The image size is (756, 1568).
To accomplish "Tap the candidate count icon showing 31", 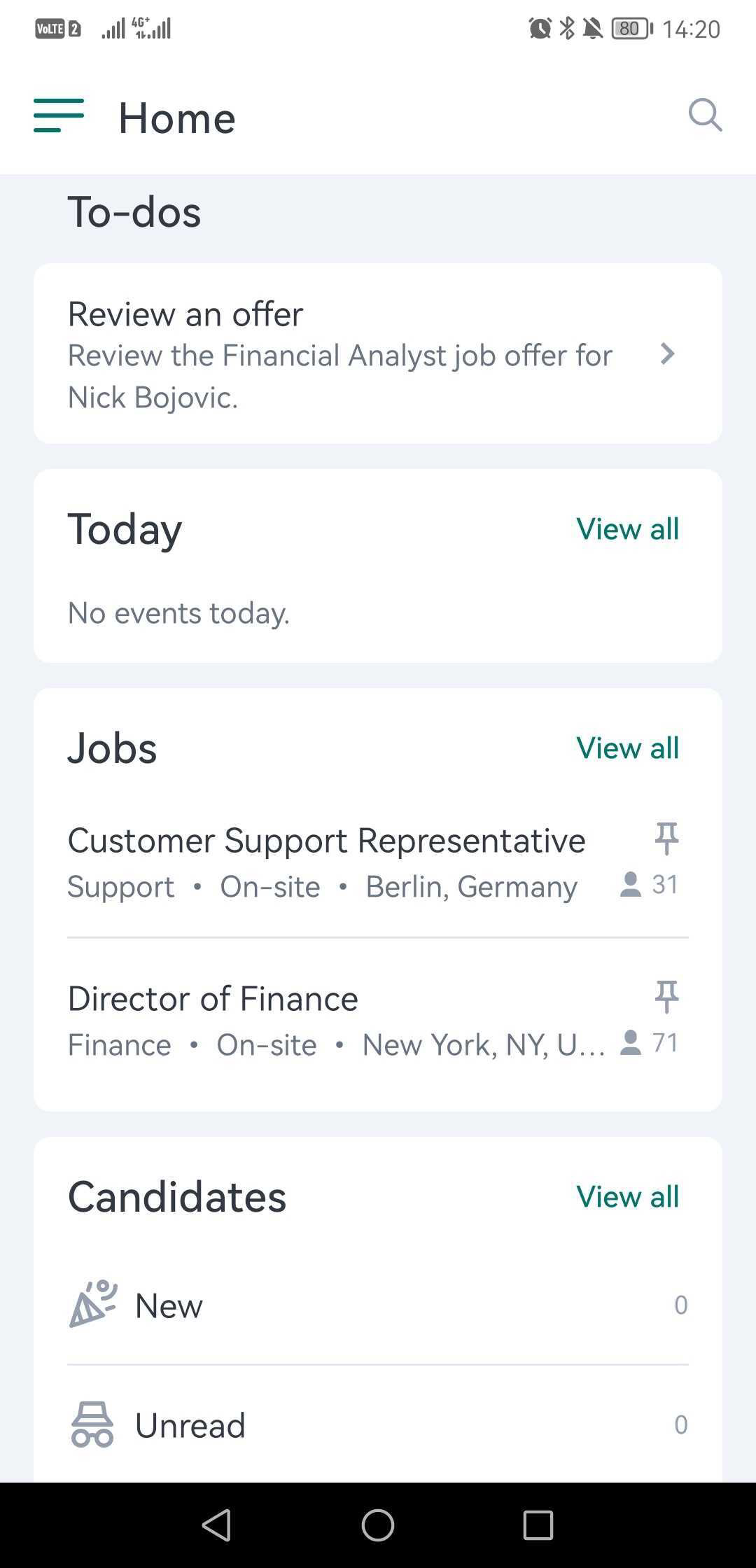I will 631,884.
